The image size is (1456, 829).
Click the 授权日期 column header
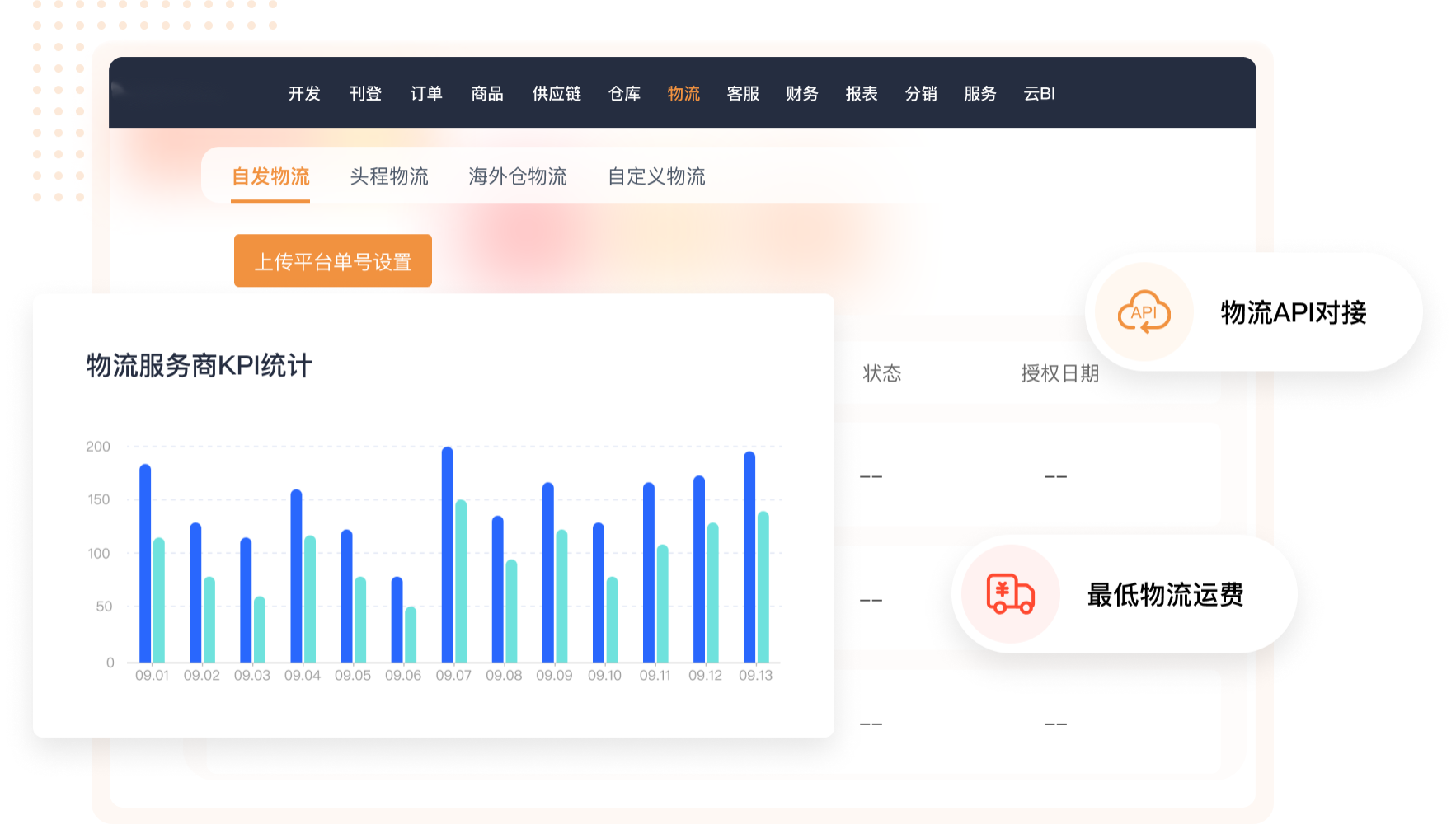point(1059,373)
